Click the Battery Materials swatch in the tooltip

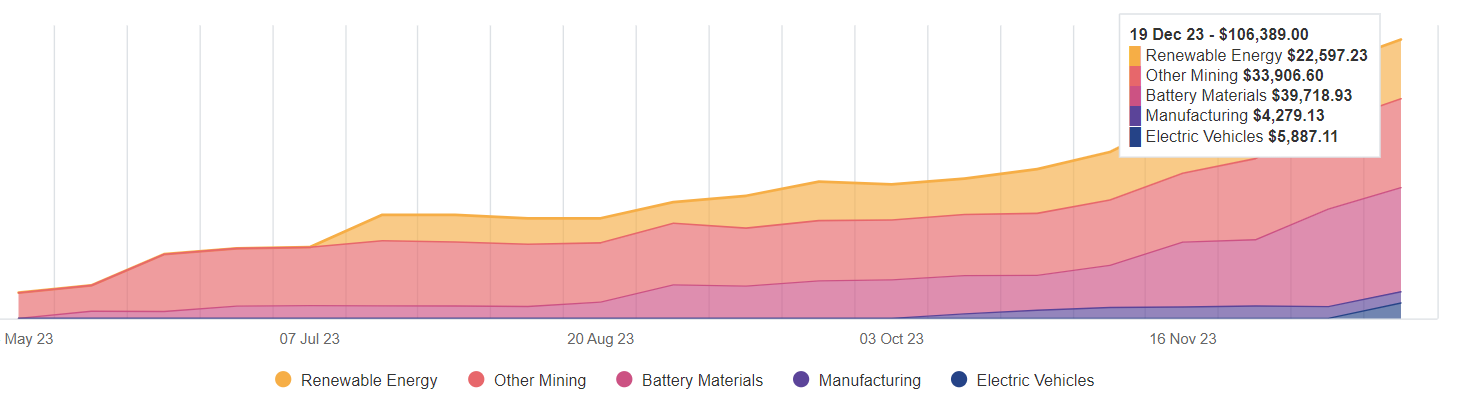click(x=1135, y=96)
